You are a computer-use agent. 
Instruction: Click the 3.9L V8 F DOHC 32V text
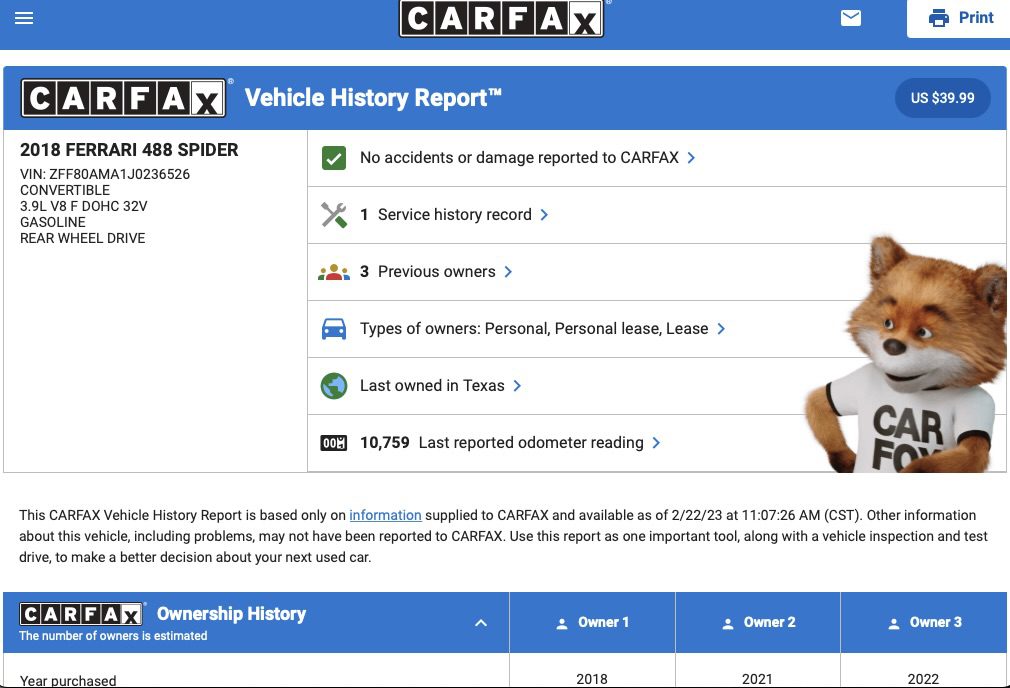click(84, 206)
